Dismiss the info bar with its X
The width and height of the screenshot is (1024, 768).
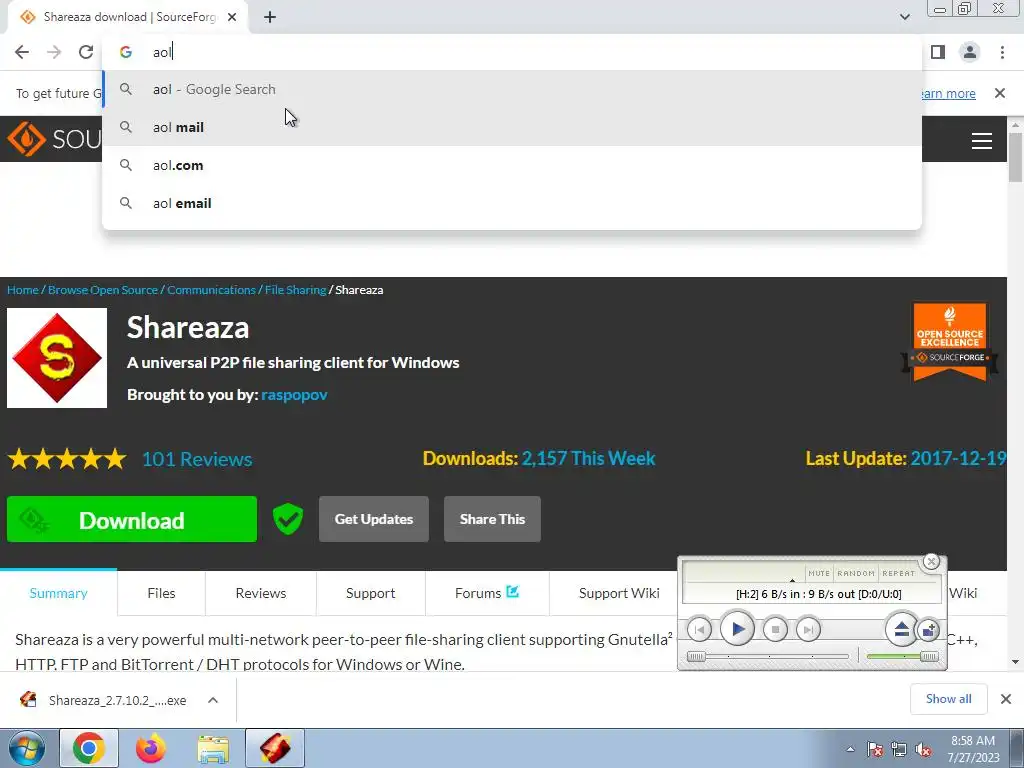pyautogui.click(x=1000, y=93)
